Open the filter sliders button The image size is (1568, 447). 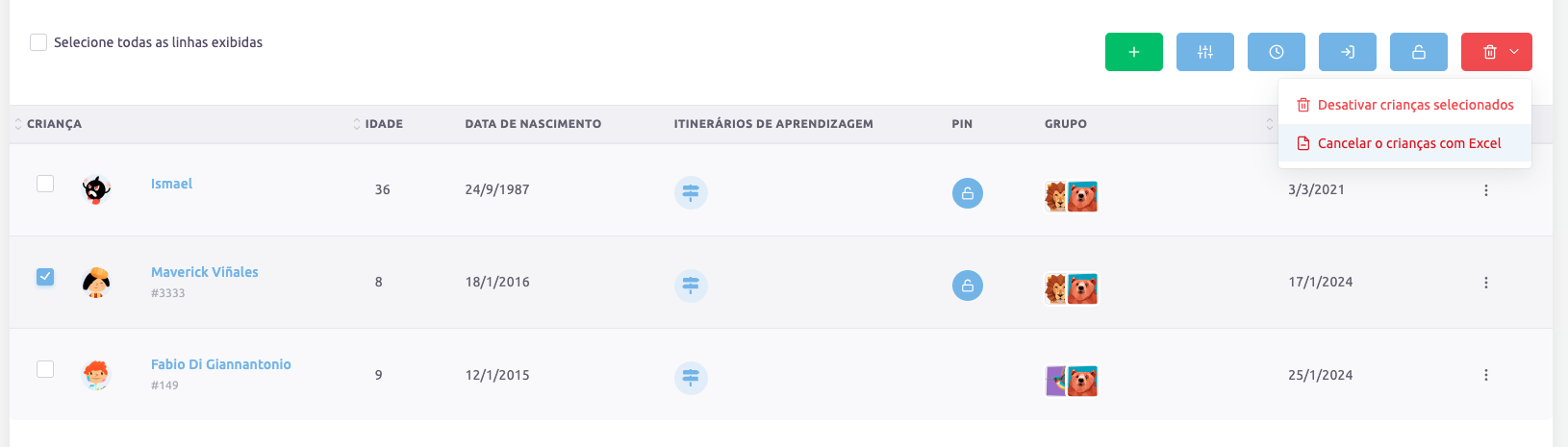(x=1204, y=52)
